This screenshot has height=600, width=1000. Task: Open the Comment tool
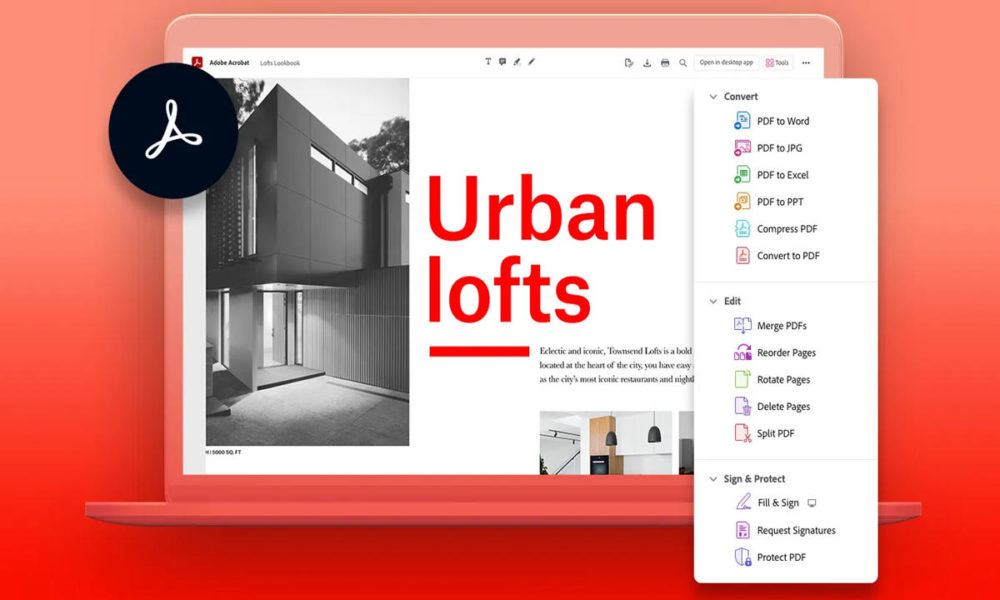503,62
